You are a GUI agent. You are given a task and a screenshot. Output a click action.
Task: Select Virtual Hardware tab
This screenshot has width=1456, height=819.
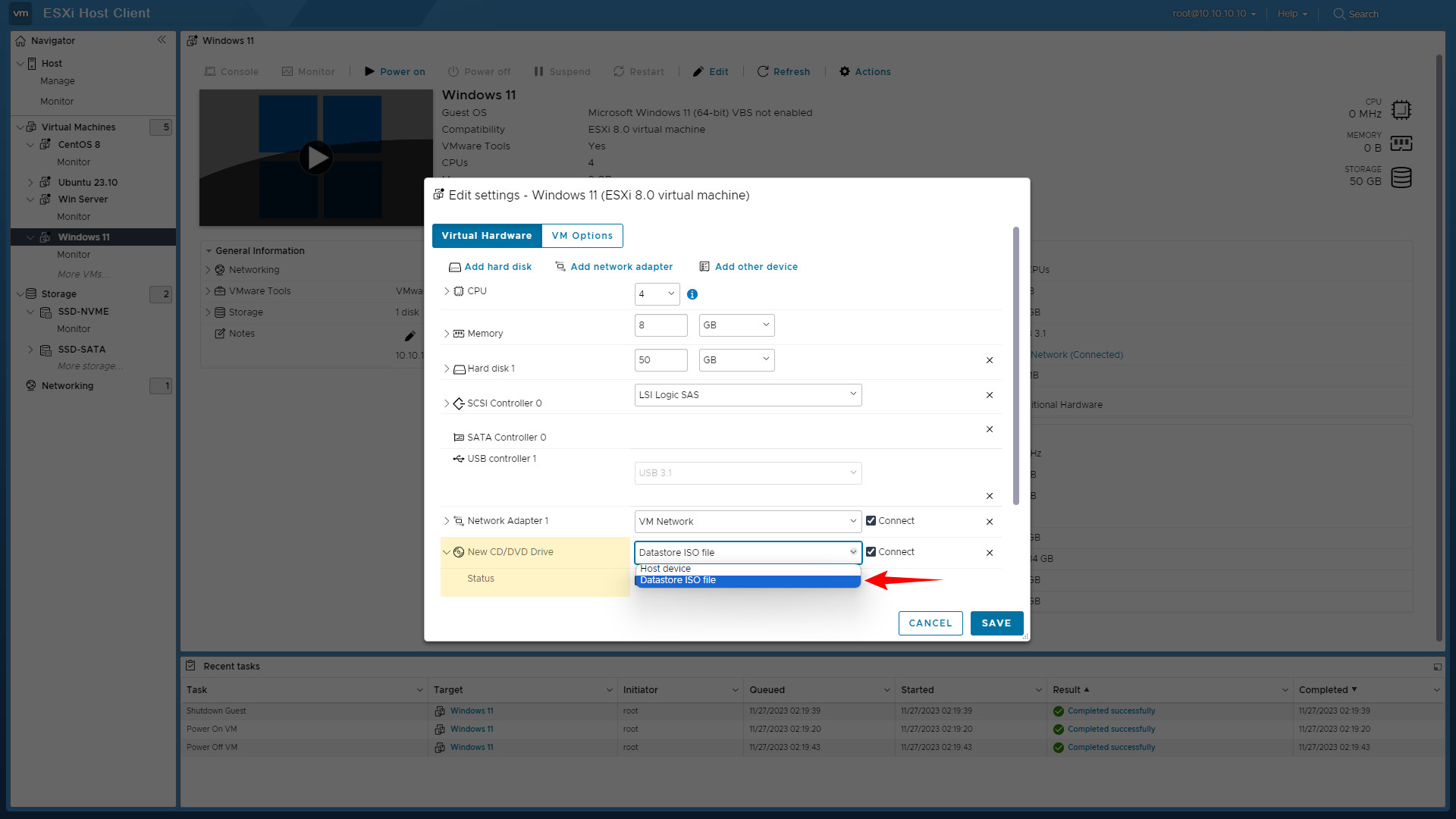pos(487,236)
